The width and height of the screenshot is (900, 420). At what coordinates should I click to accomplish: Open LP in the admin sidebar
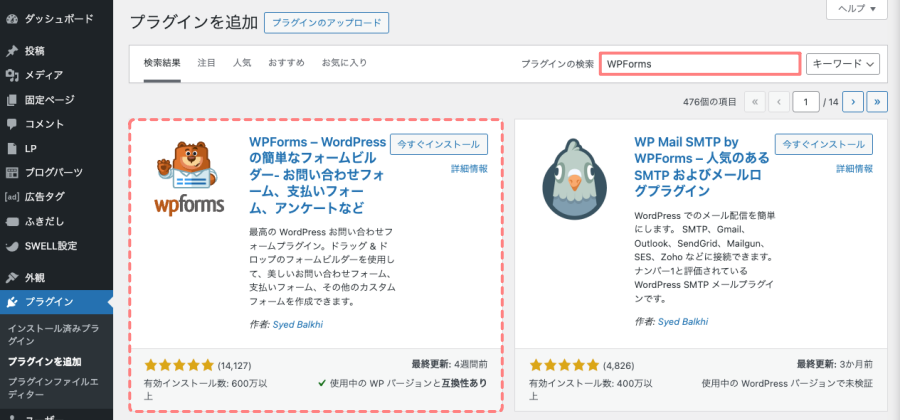[x=30, y=149]
